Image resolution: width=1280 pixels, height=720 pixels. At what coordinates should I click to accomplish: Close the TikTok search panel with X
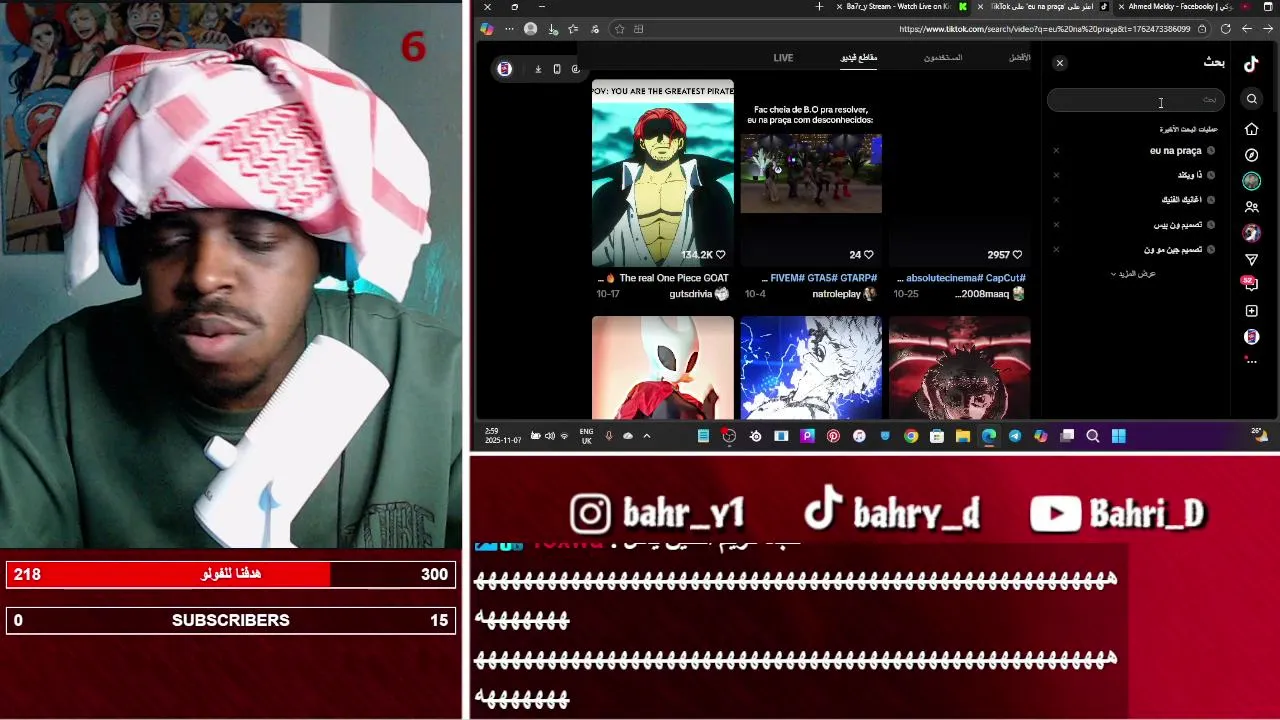(1060, 63)
